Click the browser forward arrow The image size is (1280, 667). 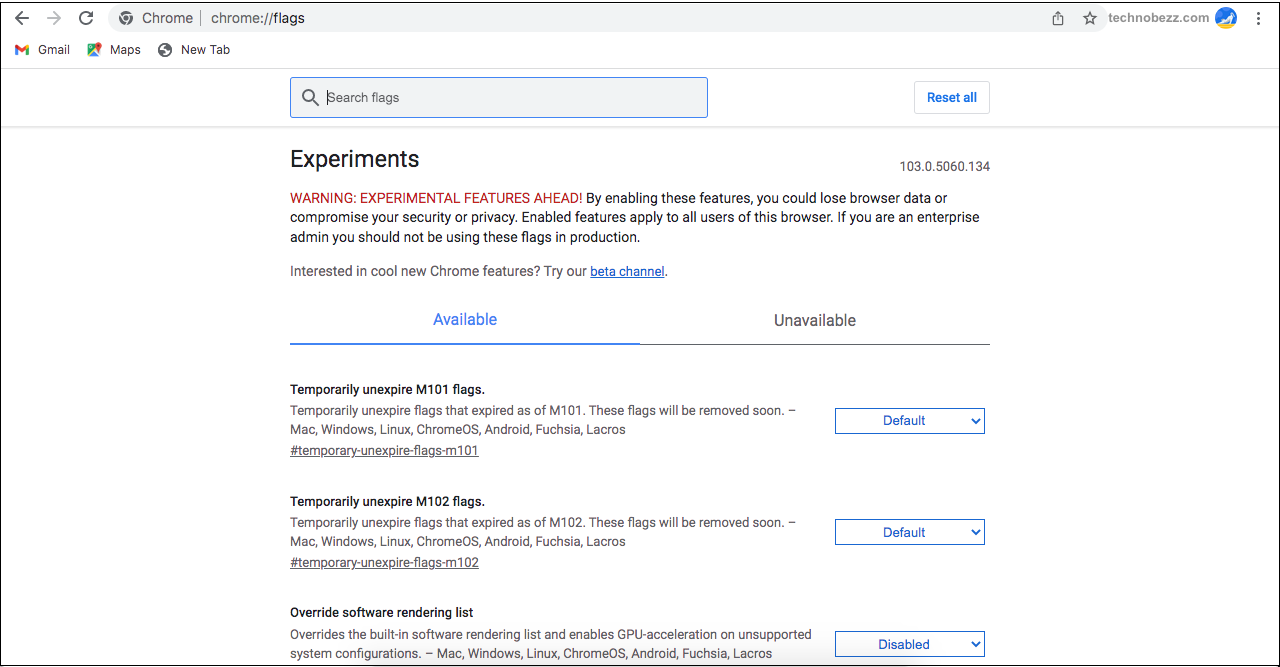pos(54,18)
